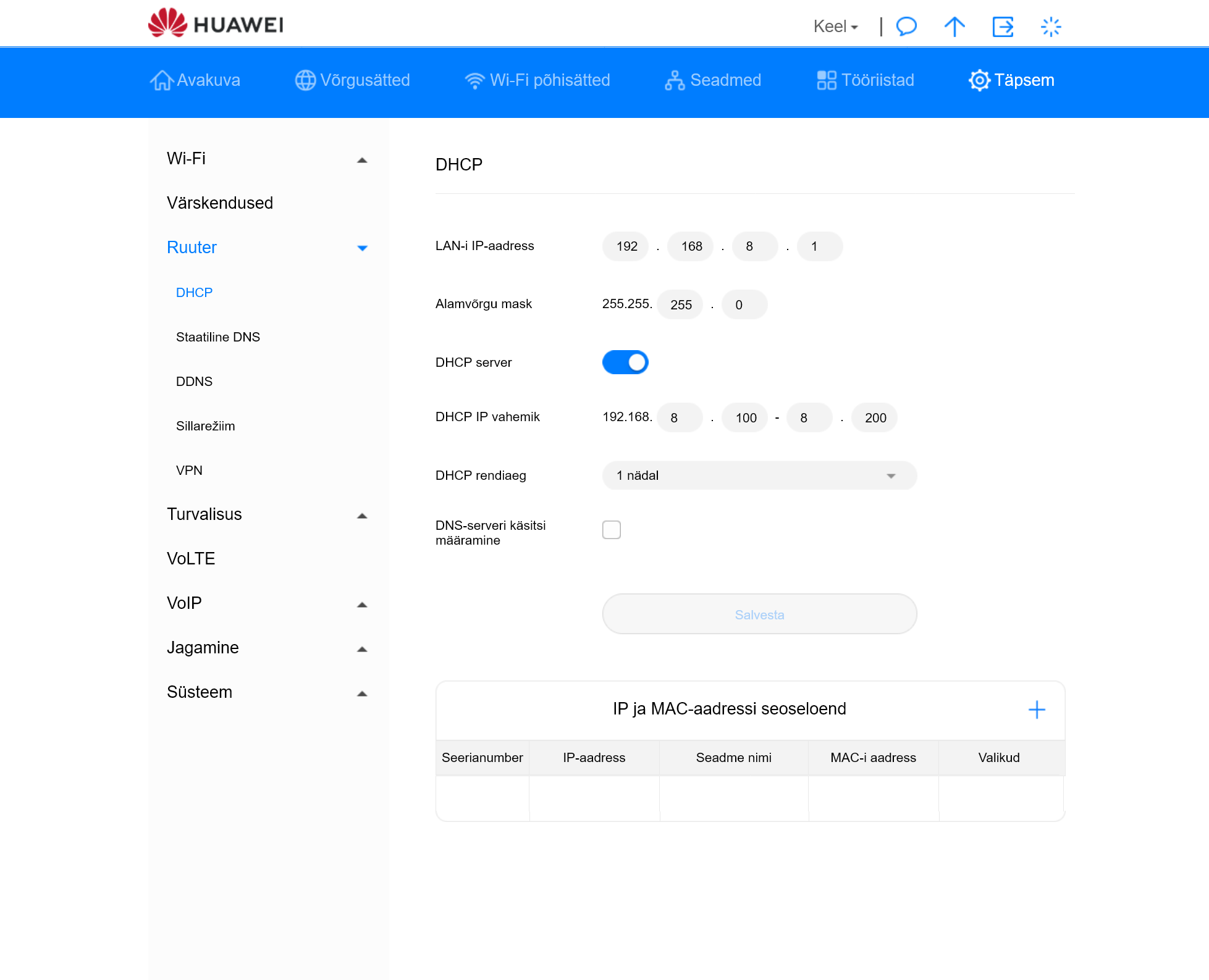Toggle the DHCP server switch

625,362
